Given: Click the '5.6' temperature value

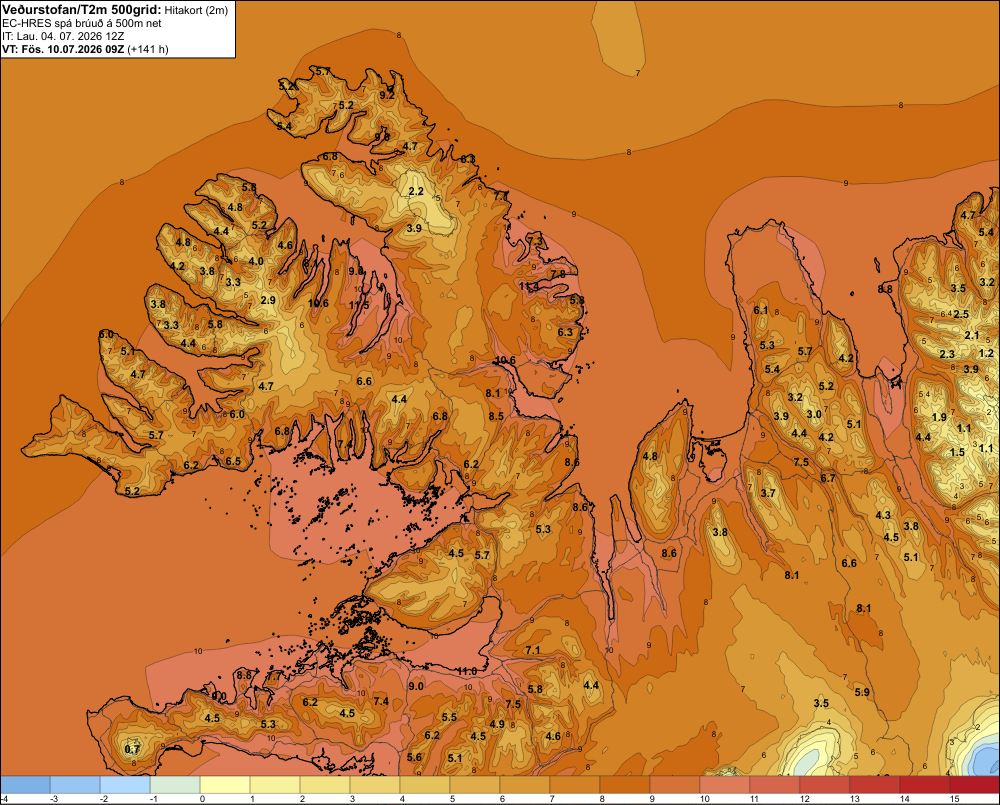Looking at the screenshot, I should pyautogui.click(x=414, y=757).
